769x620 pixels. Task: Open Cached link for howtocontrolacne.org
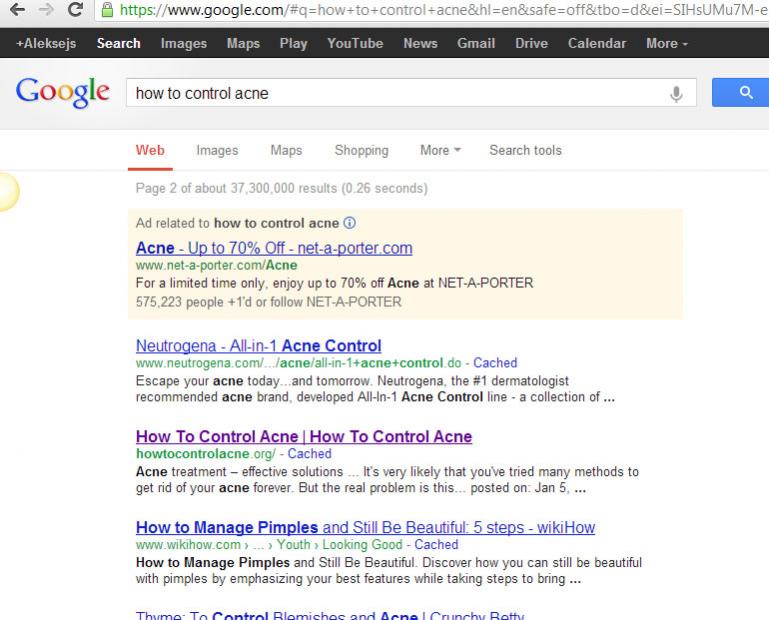click(x=309, y=454)
